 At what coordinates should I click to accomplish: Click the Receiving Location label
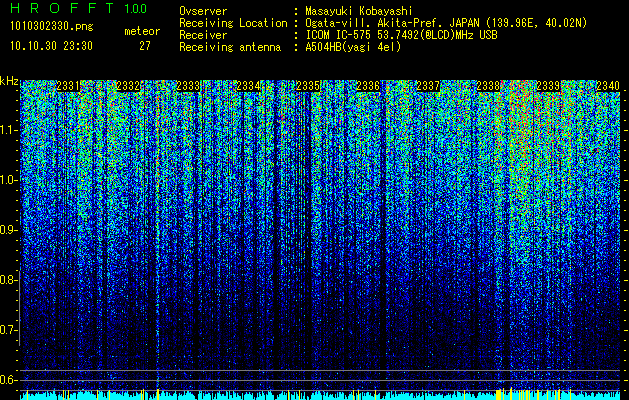(x=233, y=23)
